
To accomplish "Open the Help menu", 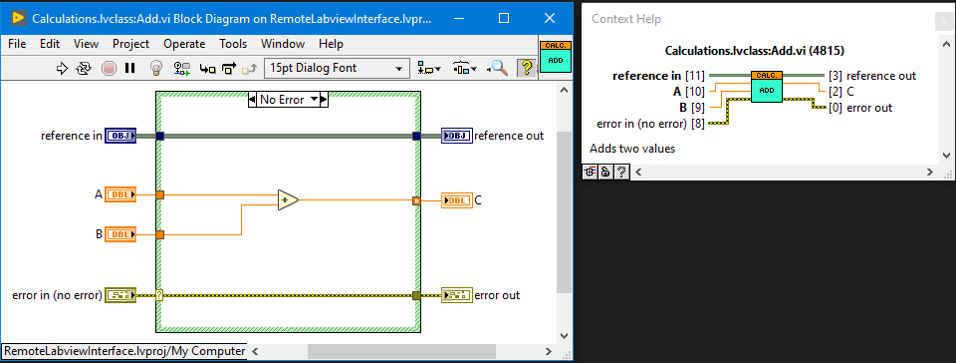I will click(x=331, y=44).
